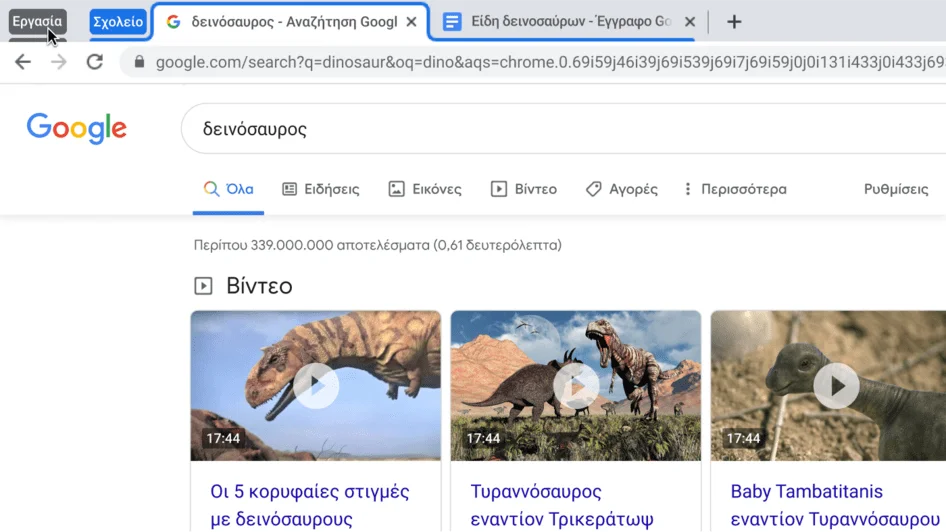Screen dimensions: 946x532
Task: Close the Είδη δεινοσαύρων document tab
Action: (x=690, y=22)
